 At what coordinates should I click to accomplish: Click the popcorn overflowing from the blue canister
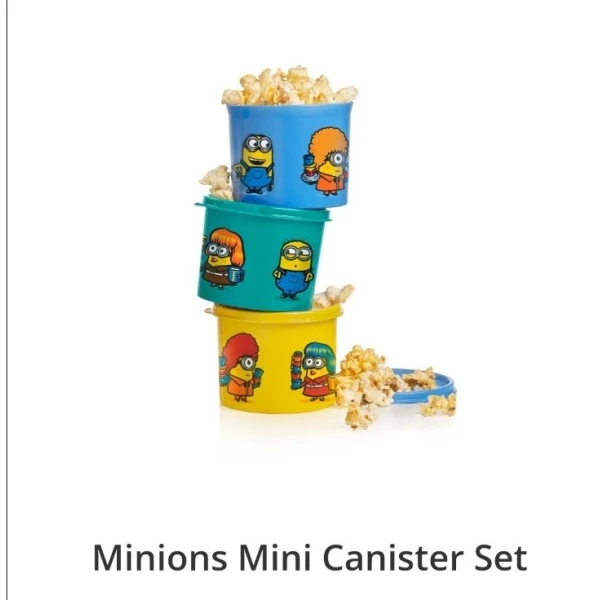290,86
